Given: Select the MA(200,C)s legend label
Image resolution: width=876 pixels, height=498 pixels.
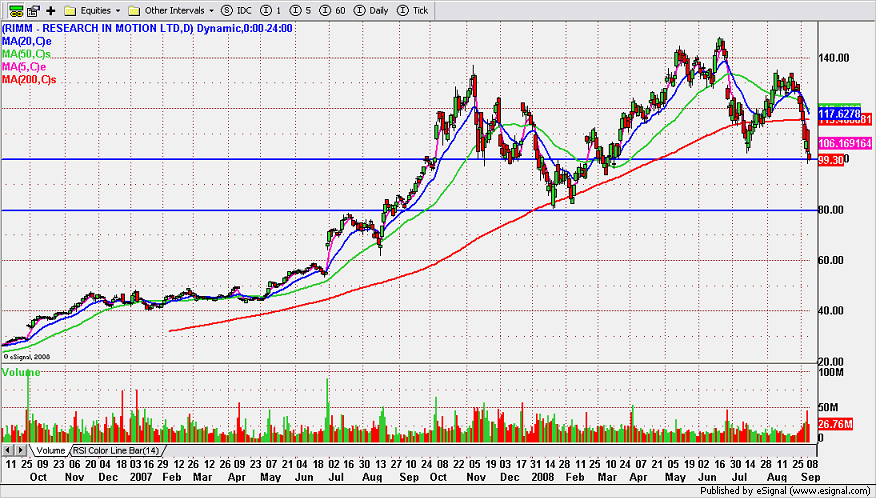Looking at the screenshot, I should 30,80.
